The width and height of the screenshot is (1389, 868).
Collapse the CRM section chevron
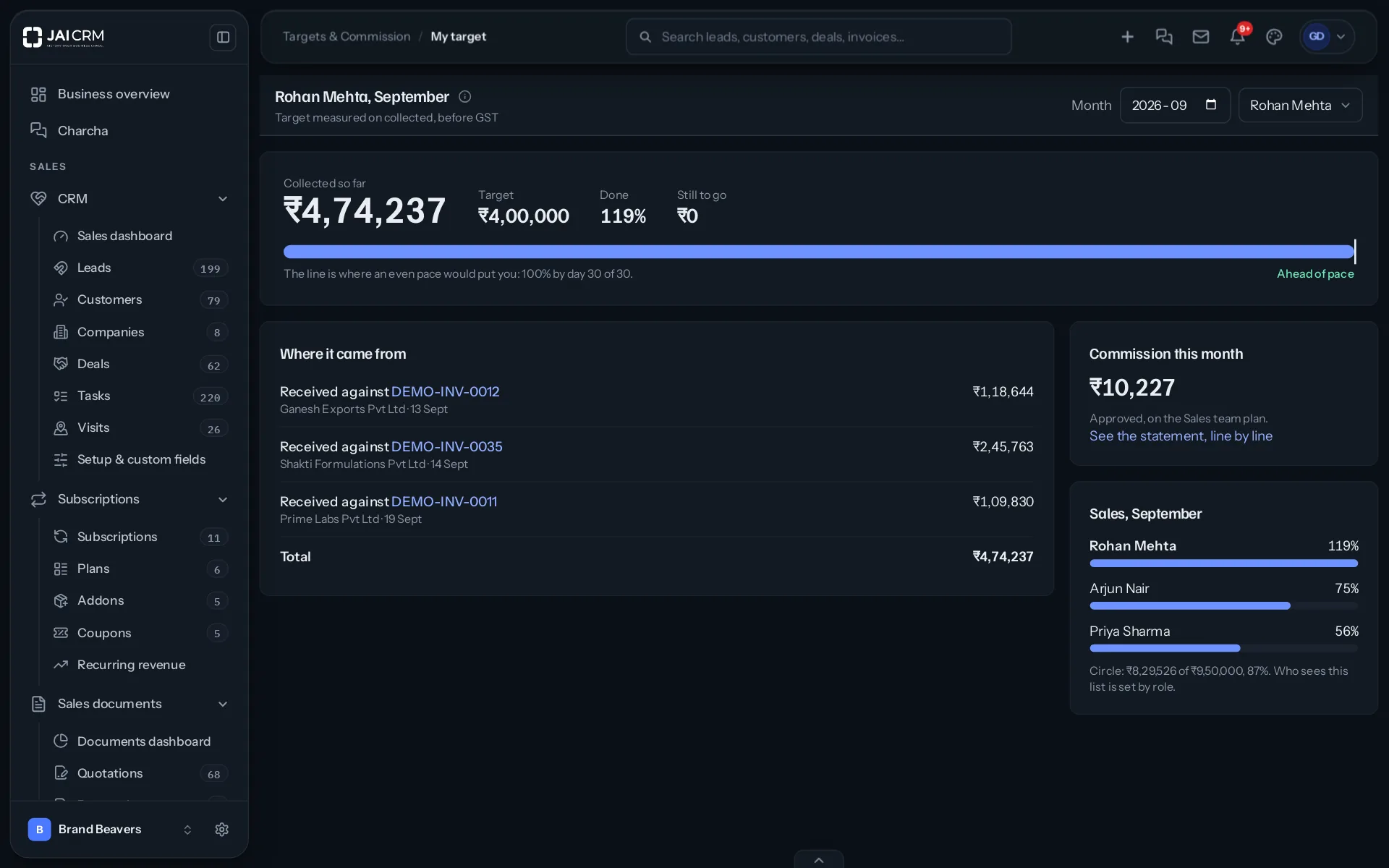[223, 199]
